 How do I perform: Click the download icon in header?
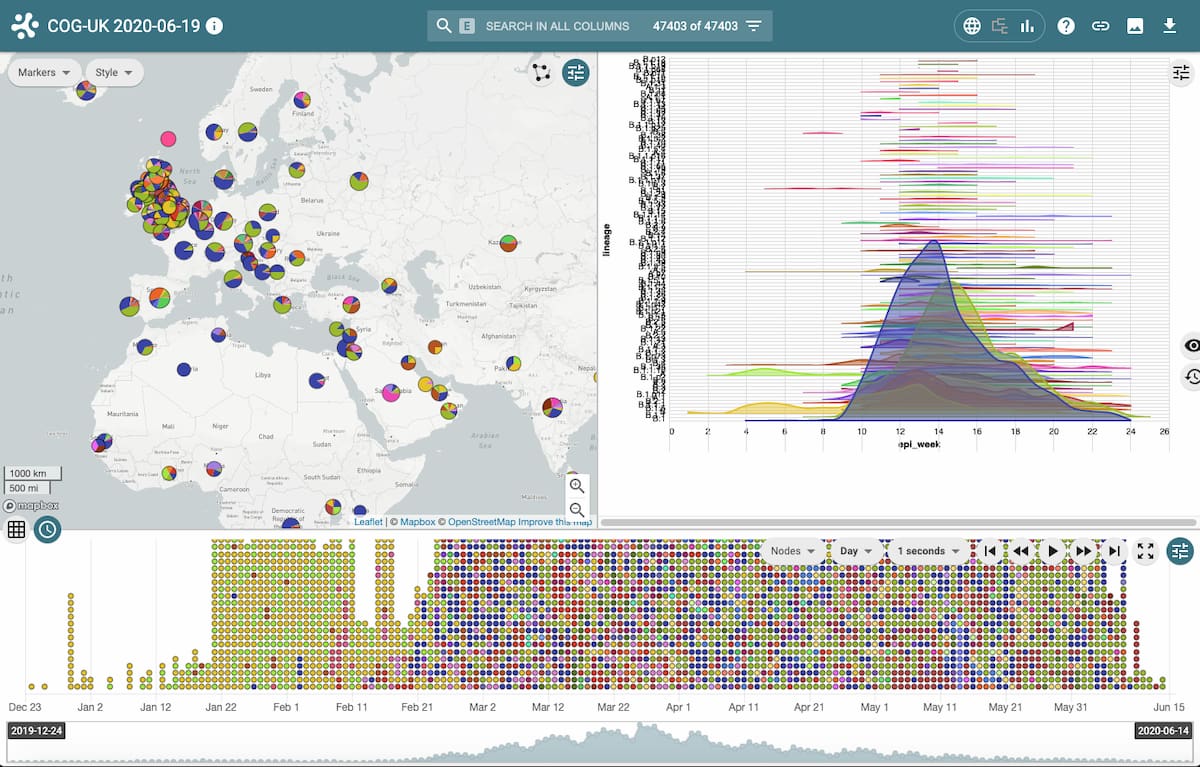pyautogui.click(x=1169, y=26)
